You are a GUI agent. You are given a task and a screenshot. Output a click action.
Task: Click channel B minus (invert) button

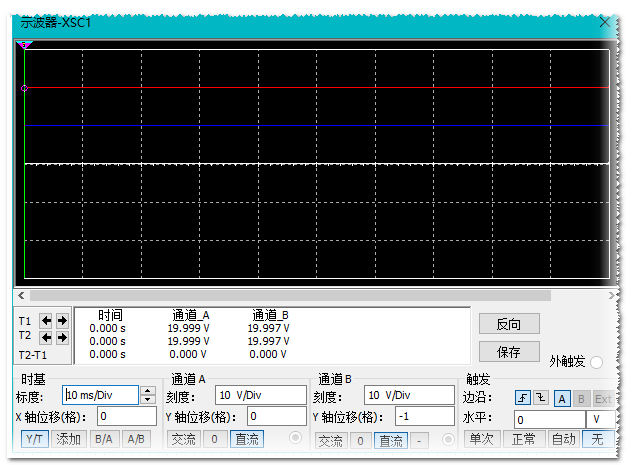point(419,441)
